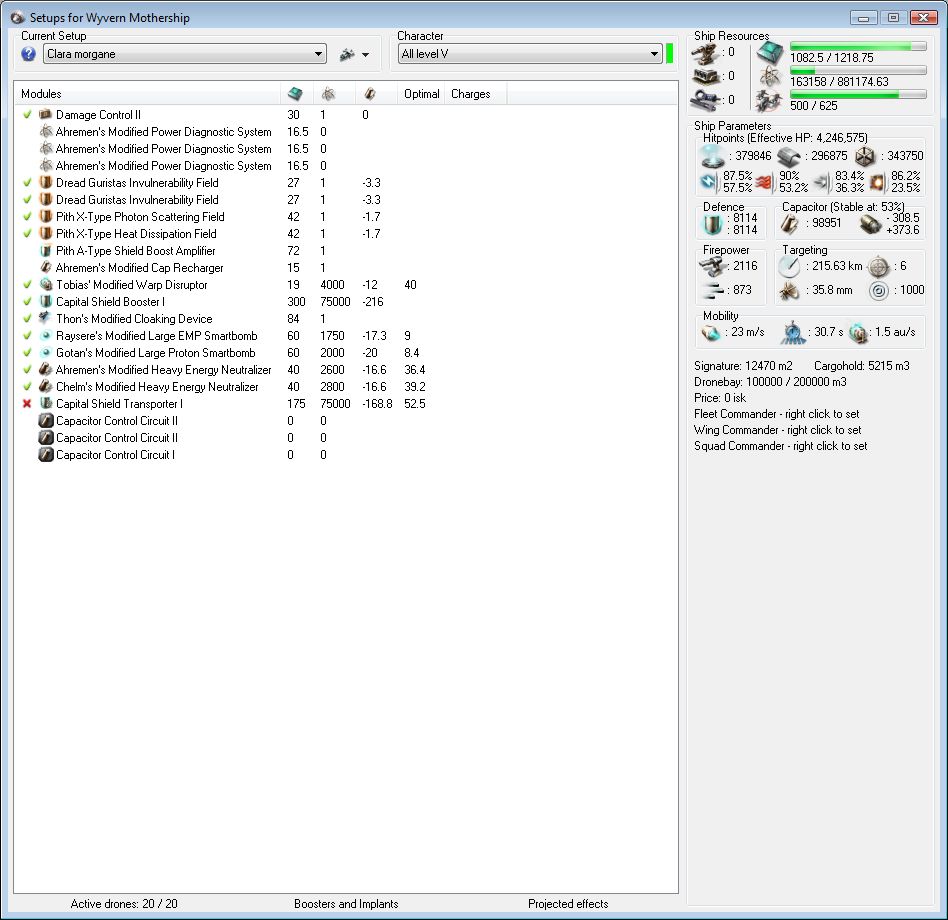The height and width of the screenshot is (920, 948).
Task: Click the green character skill status indicator
Action: (x=669, y=53)
